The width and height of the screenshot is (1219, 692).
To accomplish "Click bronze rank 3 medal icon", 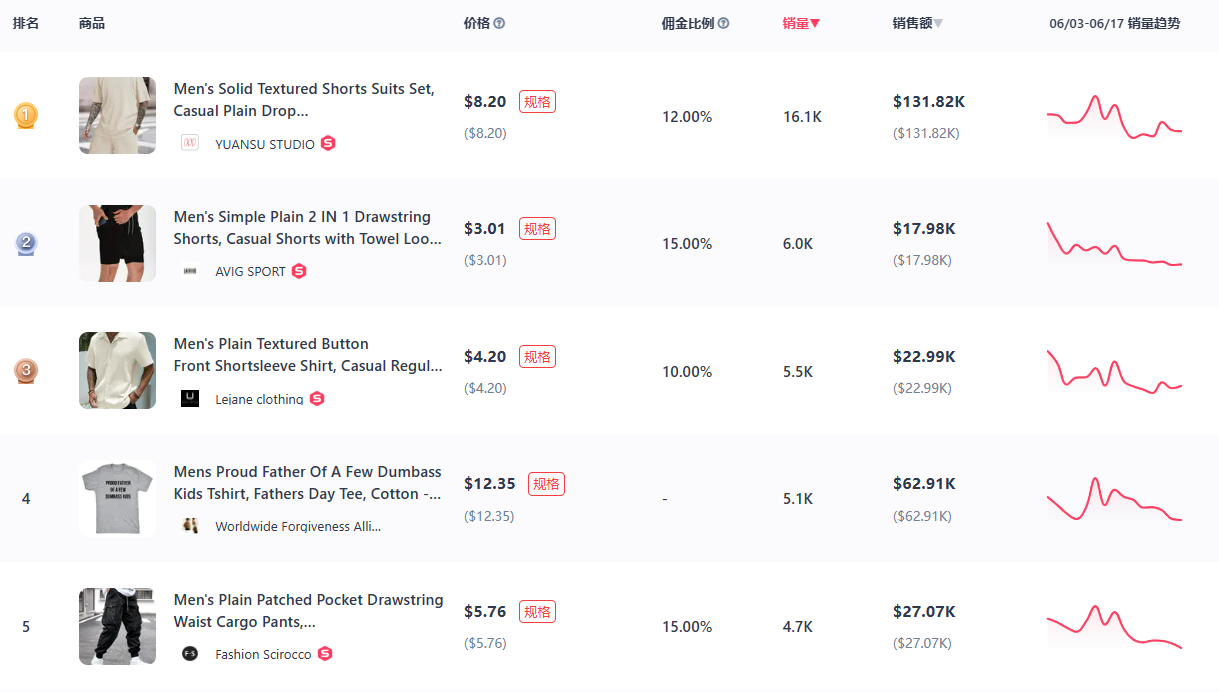I will click(x=26, y=371).
